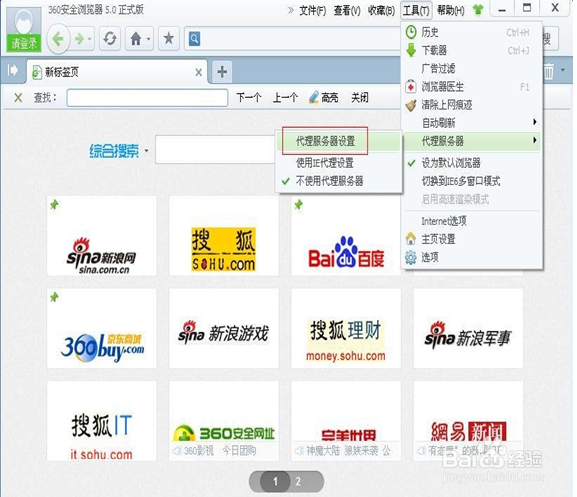Click the 综合搜索 search input box
This screenshot has width=577, height=497.
point(216,150)
